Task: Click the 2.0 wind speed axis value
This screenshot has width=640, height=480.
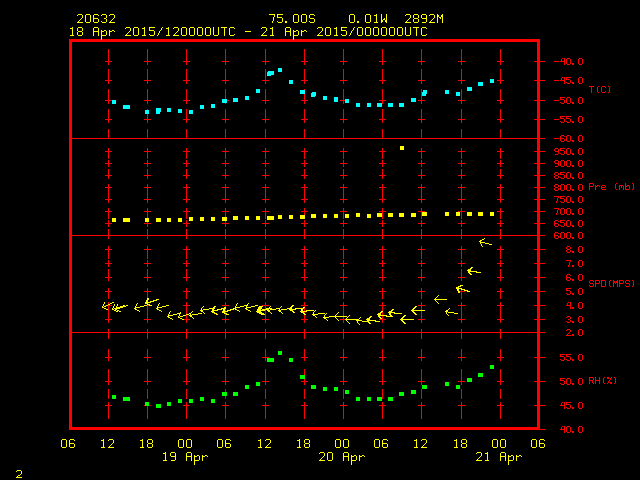Action: (574, 333)
